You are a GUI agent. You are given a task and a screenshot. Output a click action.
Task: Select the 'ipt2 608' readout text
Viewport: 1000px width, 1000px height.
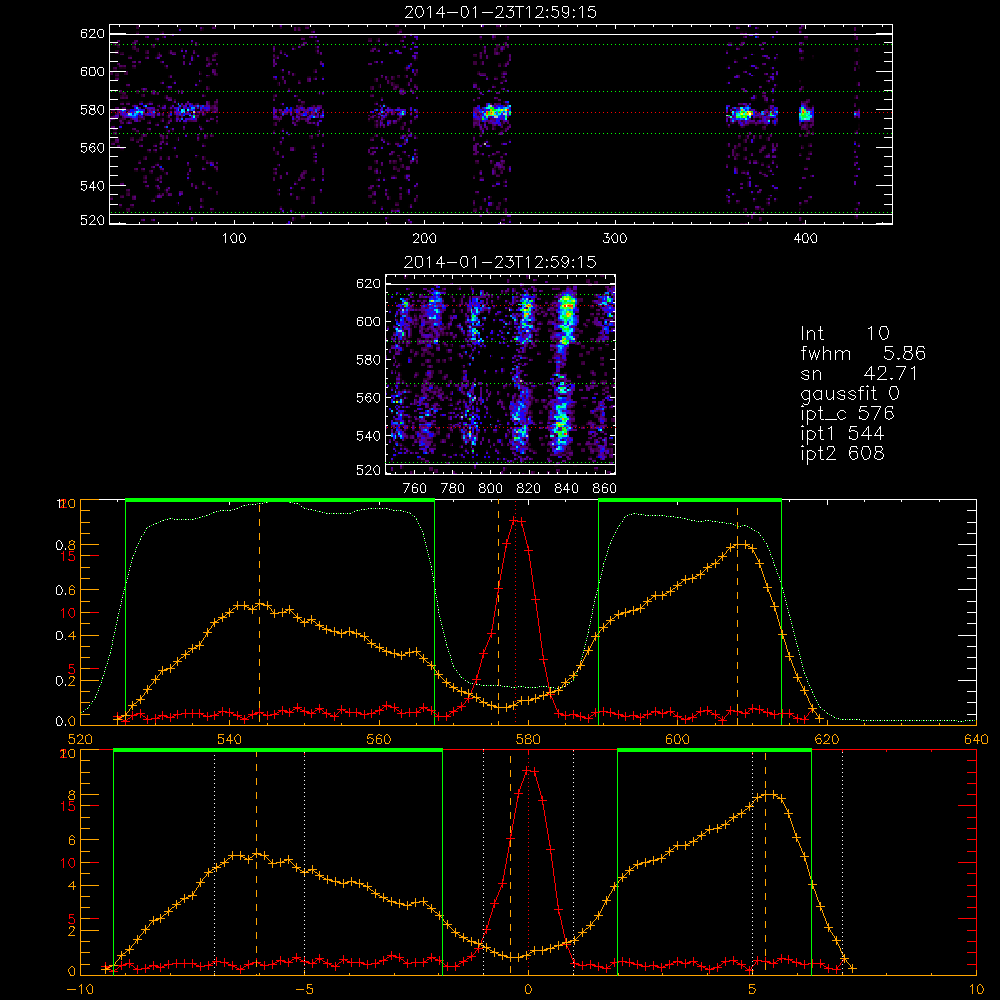pos(842,453)
